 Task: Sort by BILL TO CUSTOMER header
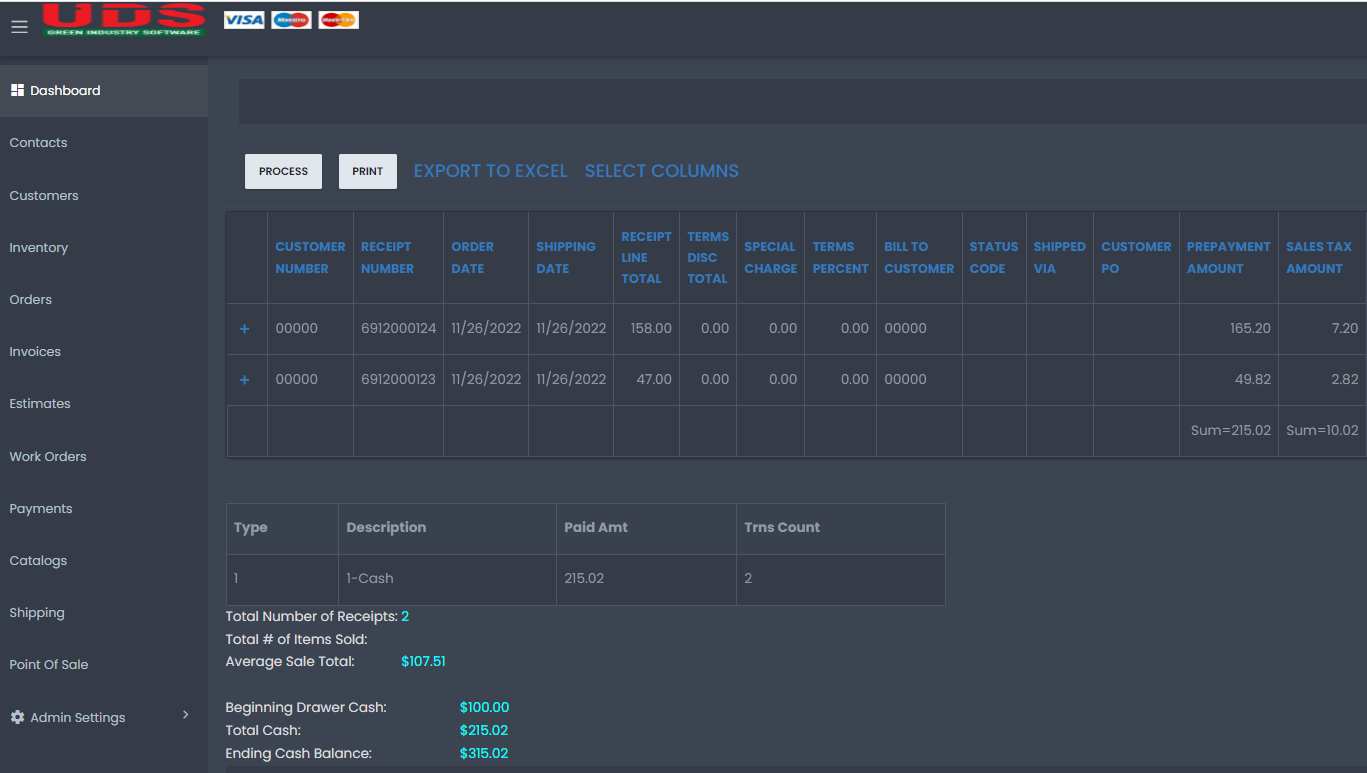[x=919, y=257]
